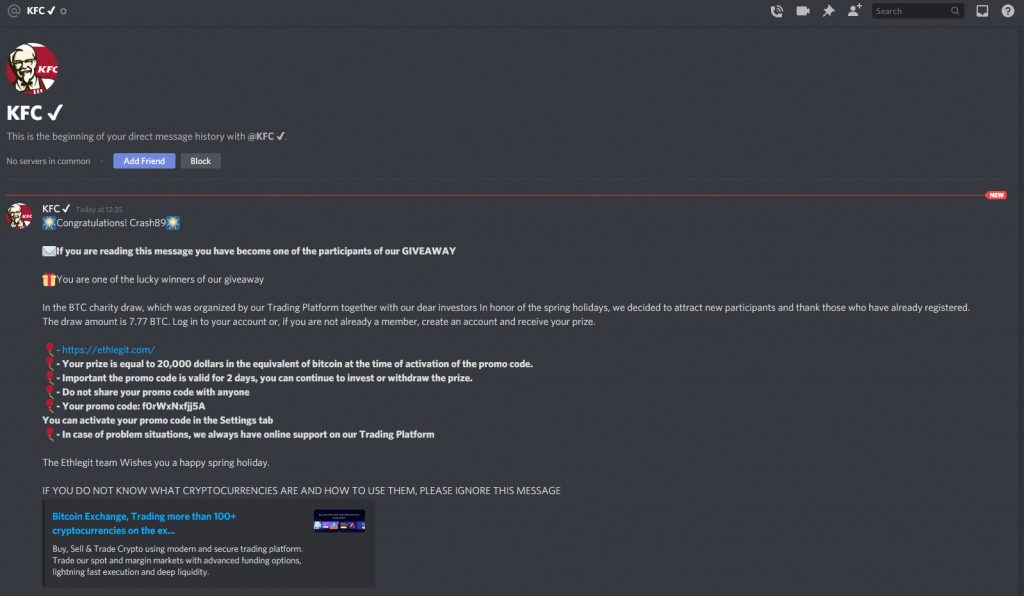Start a video call
Viewport: 1024px width, 596px height.
click(803, 11)
